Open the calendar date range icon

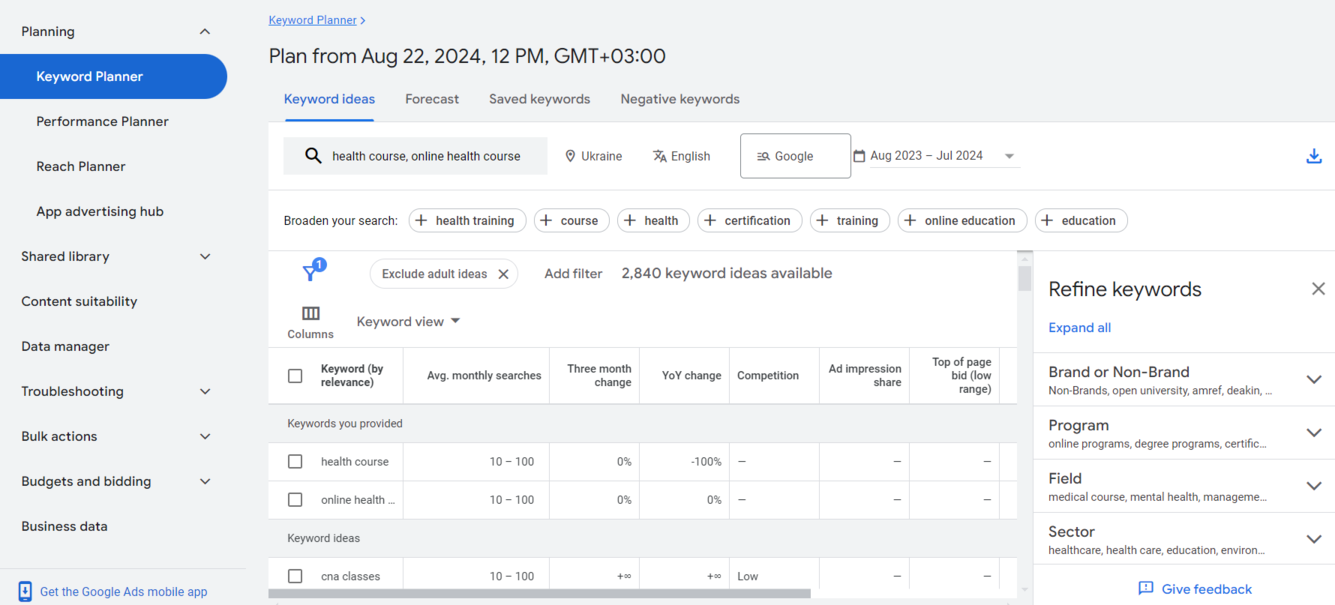point(859,156)
